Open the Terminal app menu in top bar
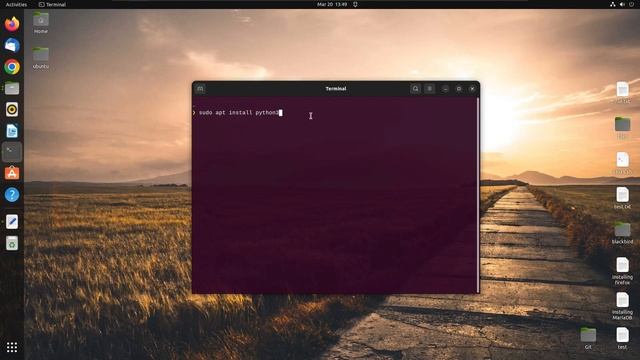 [x=52, y=4]
